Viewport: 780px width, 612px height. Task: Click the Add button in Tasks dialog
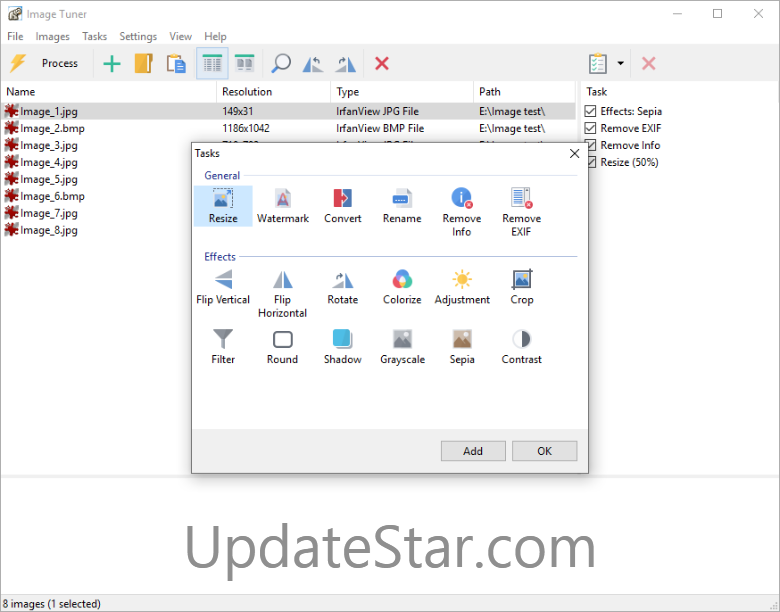pos(473,451)
